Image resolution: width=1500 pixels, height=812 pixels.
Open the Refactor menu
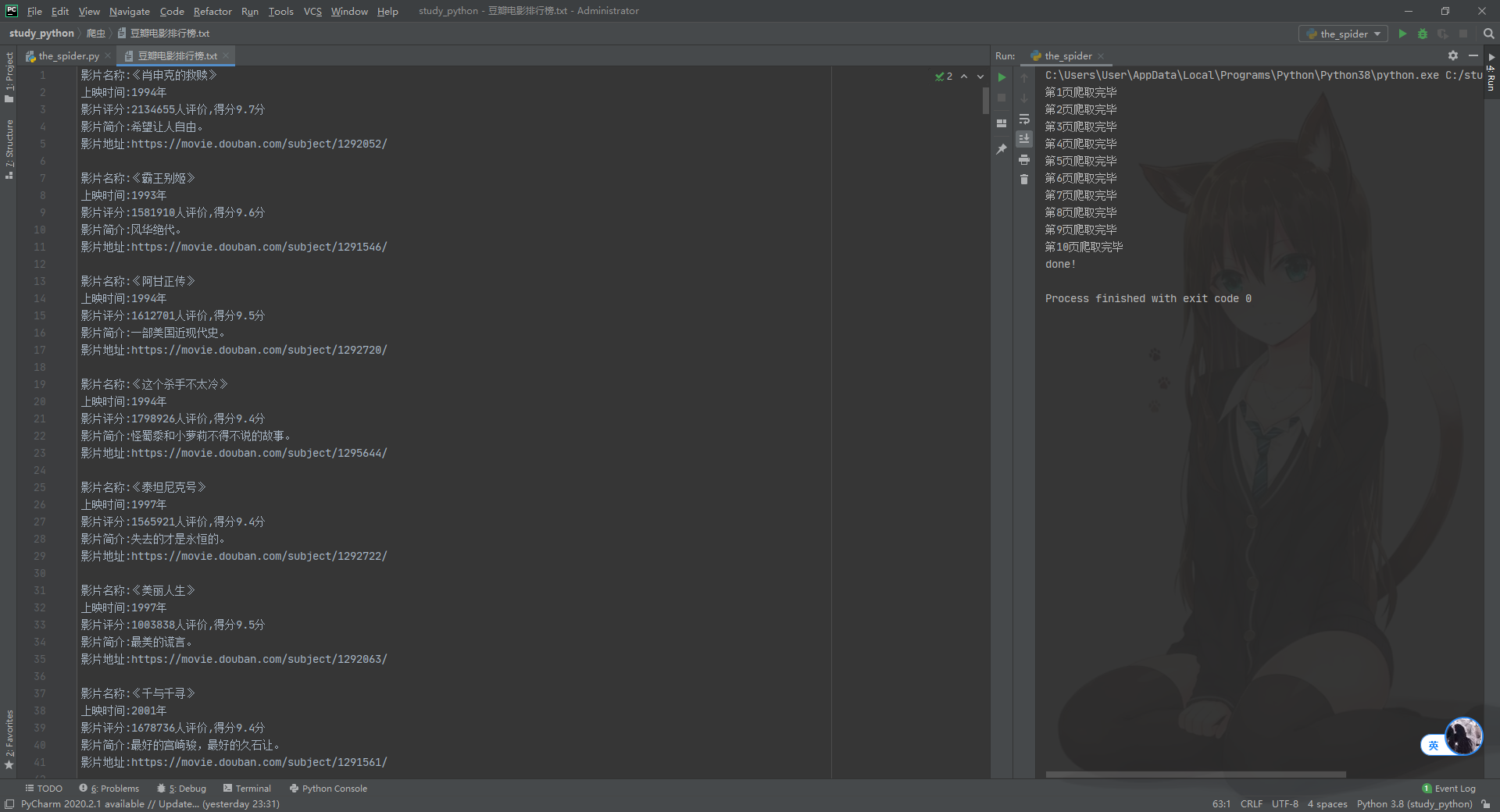tap(212, 11)
